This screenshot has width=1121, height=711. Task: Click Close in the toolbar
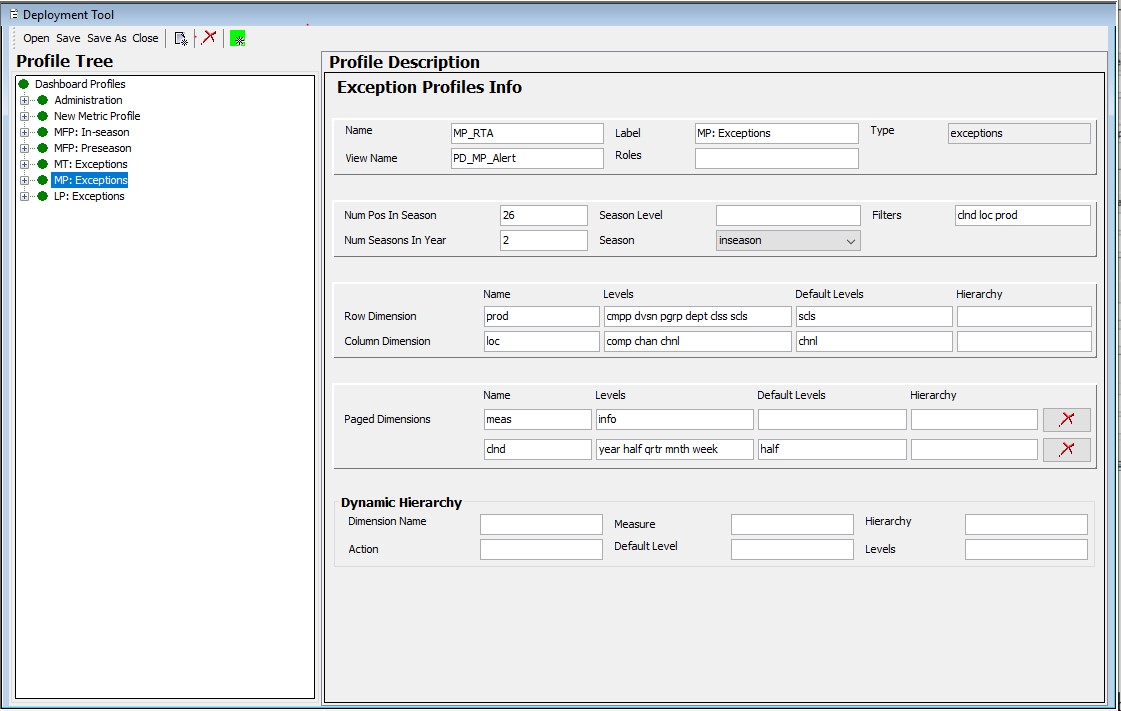pyautogui.click(x=145, y=39)
